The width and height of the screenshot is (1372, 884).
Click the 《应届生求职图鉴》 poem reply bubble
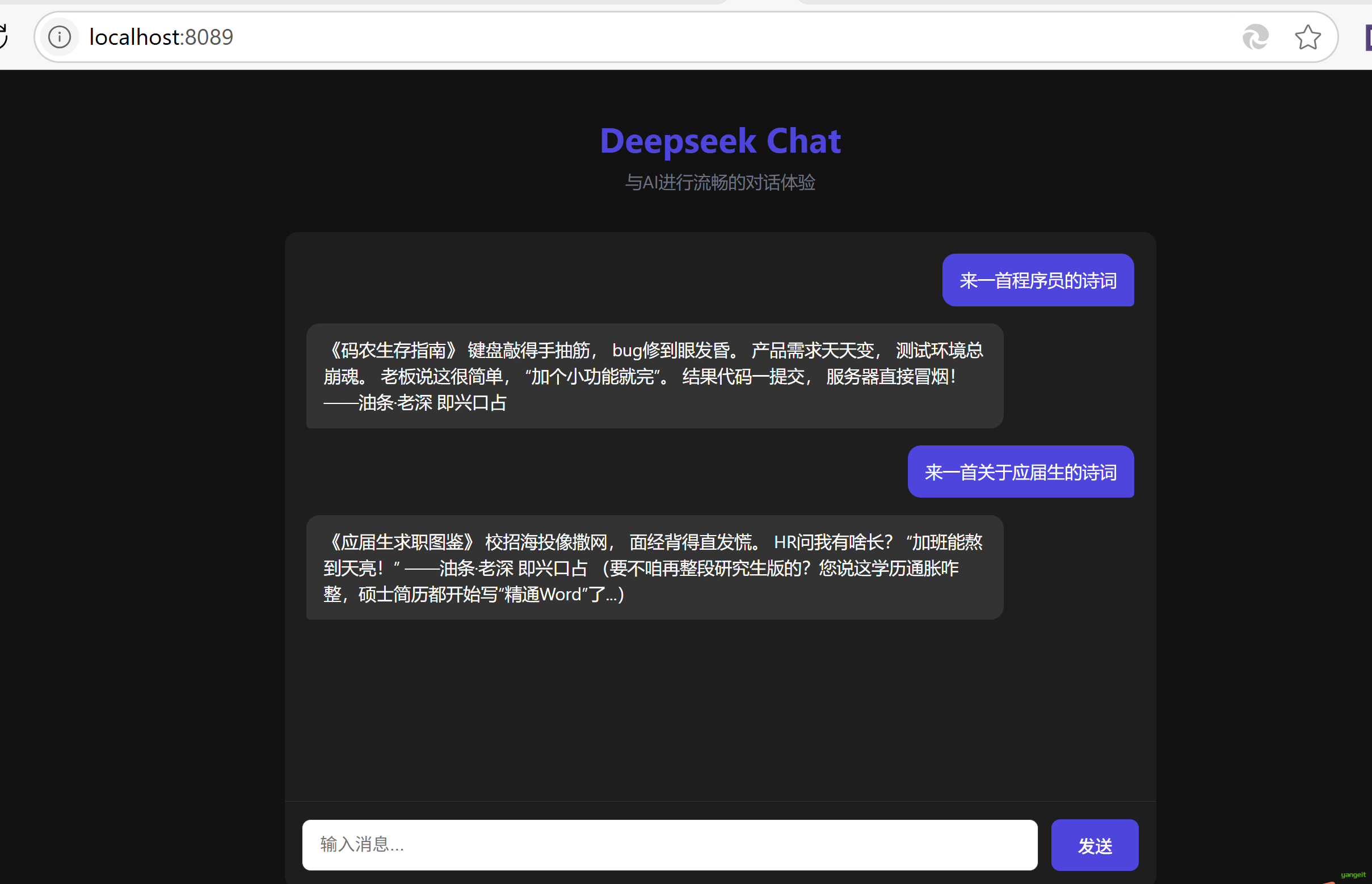pos(654,568)
